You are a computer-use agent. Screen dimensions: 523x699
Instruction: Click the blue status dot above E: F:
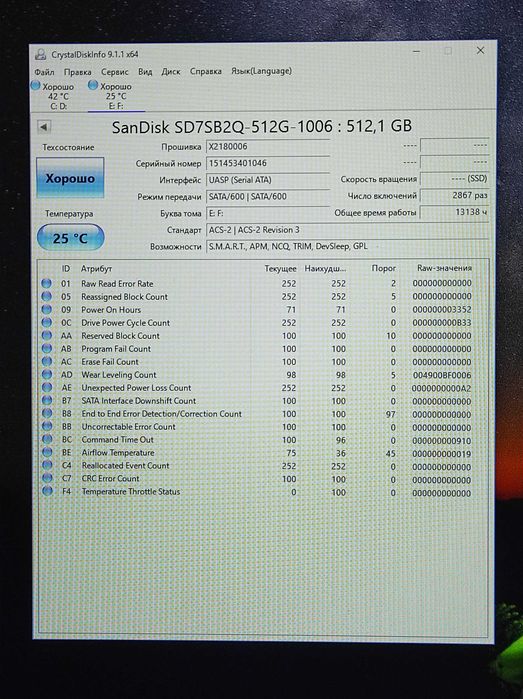(93, 85)
